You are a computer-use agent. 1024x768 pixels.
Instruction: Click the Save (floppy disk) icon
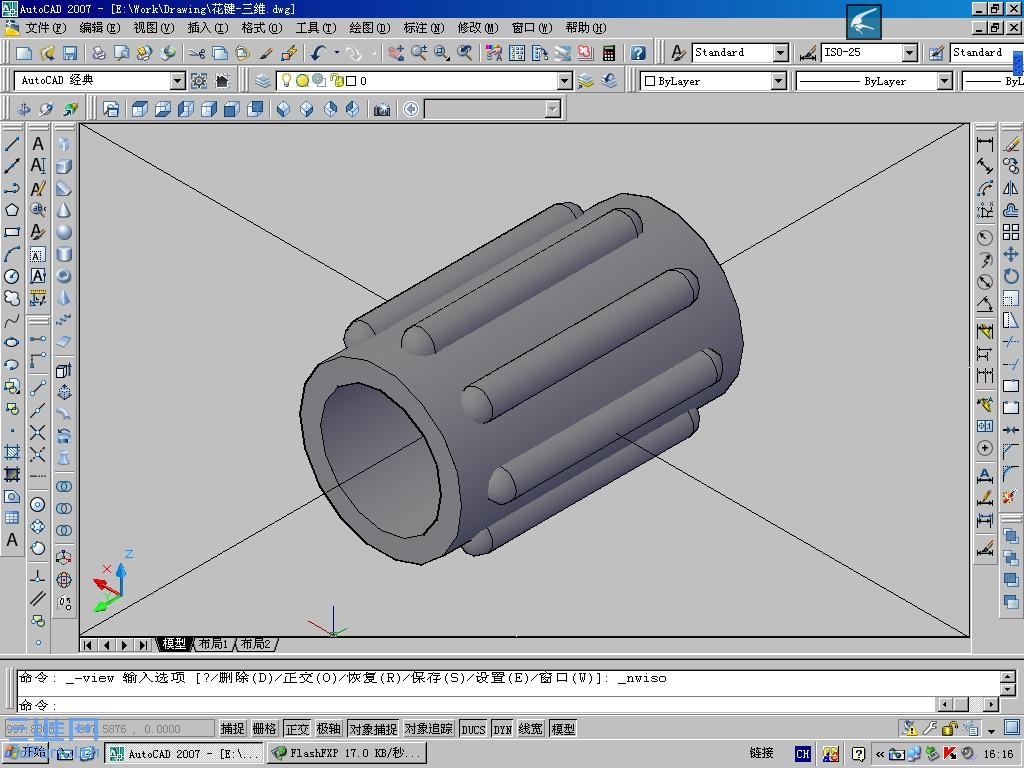click(70, 53)
